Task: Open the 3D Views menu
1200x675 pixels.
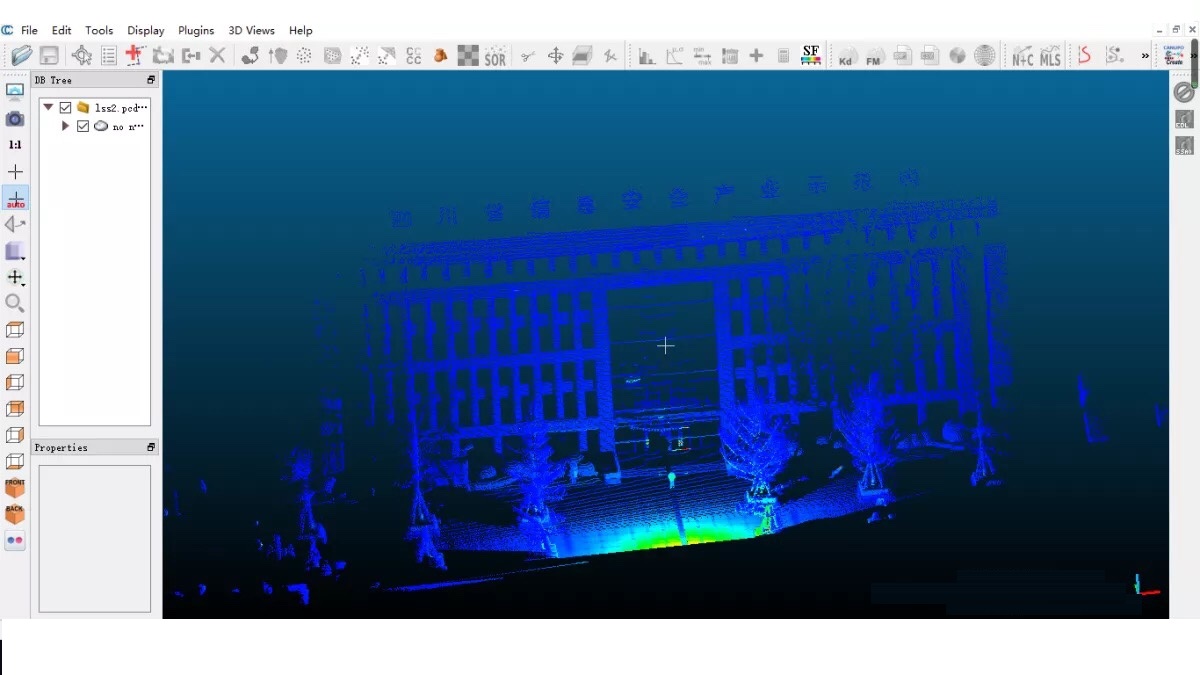Action: click(250, 30)
